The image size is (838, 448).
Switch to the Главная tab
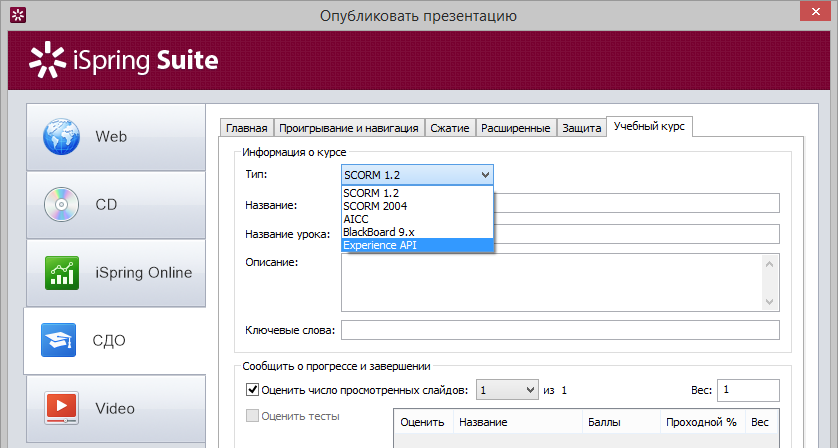tap(246, 128)
